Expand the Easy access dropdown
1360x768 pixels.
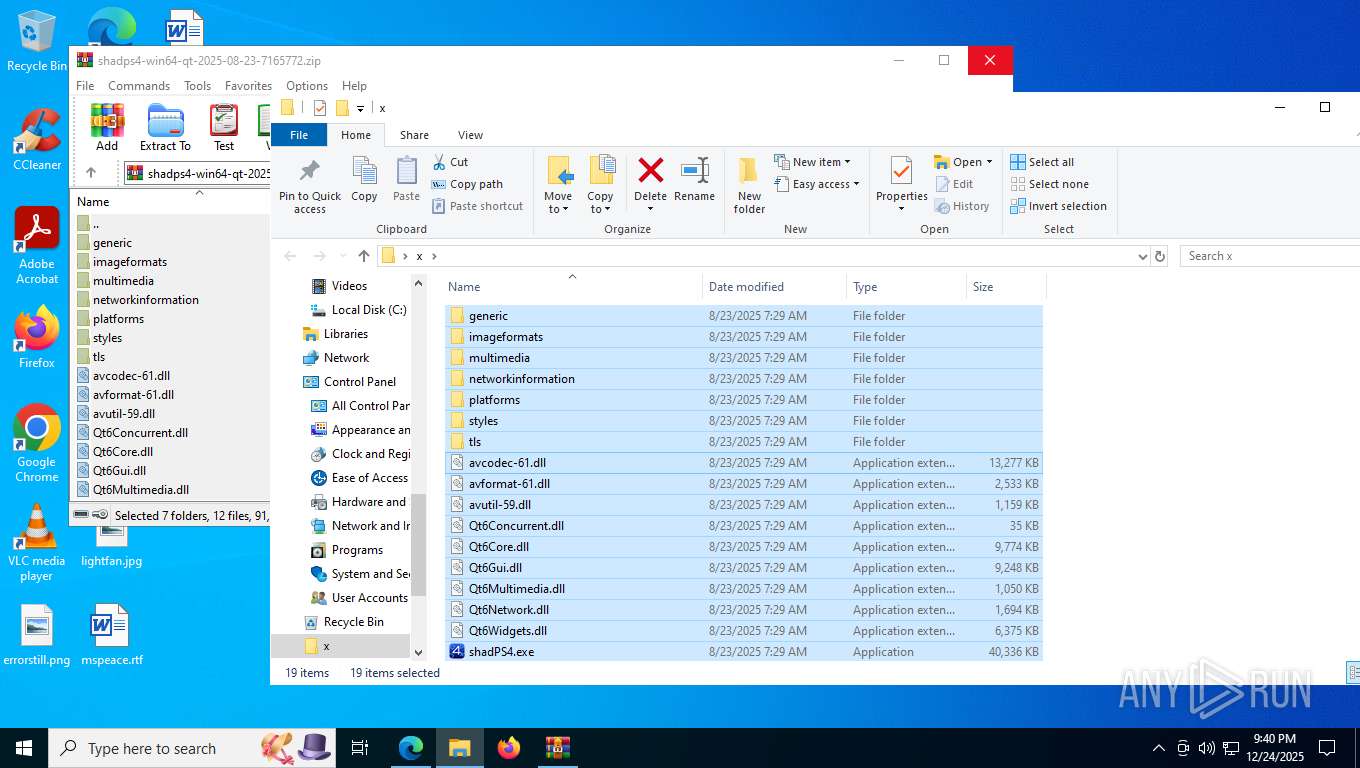click(856, 184)
